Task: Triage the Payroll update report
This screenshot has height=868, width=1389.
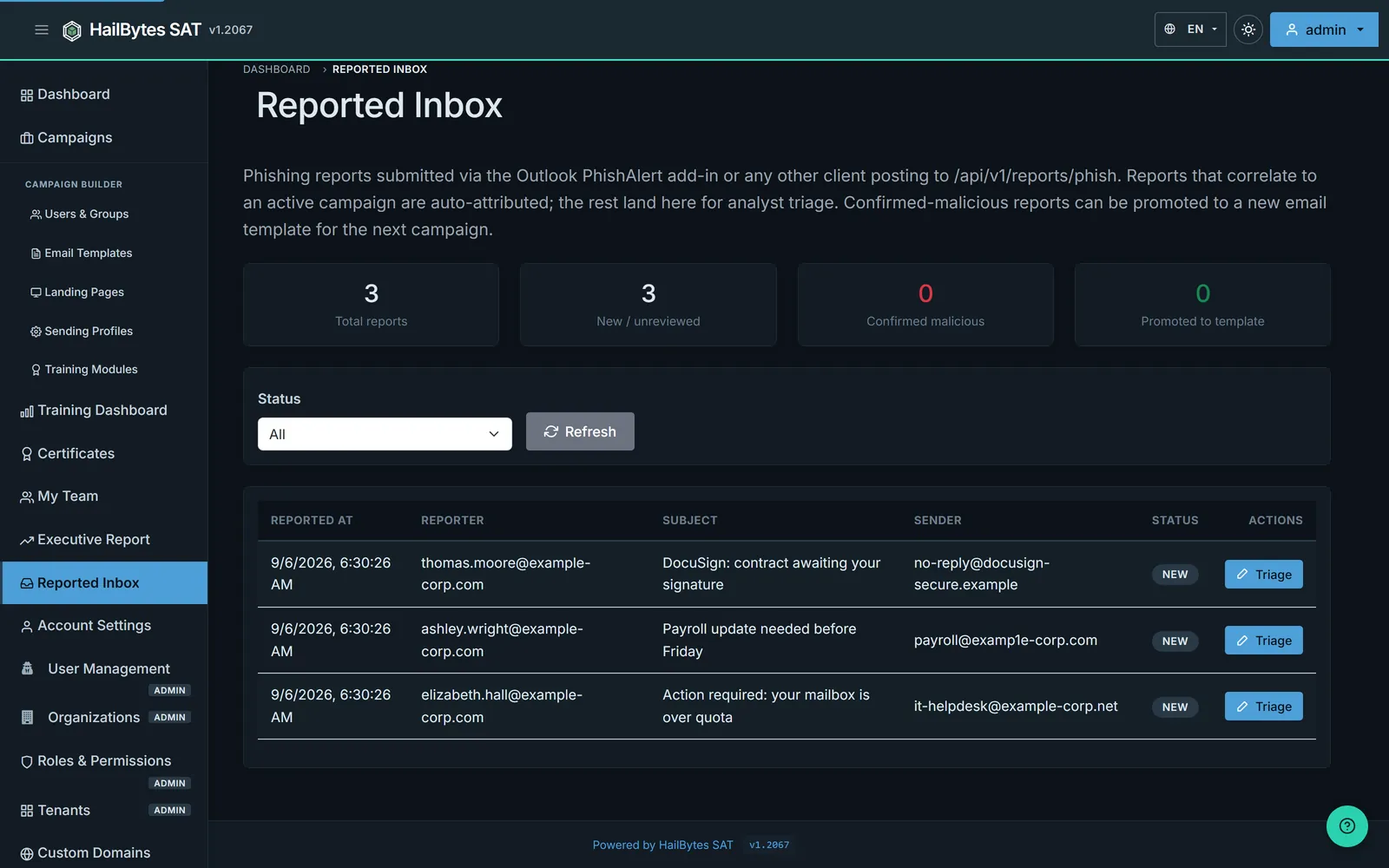Action: tap(1263, 641)
